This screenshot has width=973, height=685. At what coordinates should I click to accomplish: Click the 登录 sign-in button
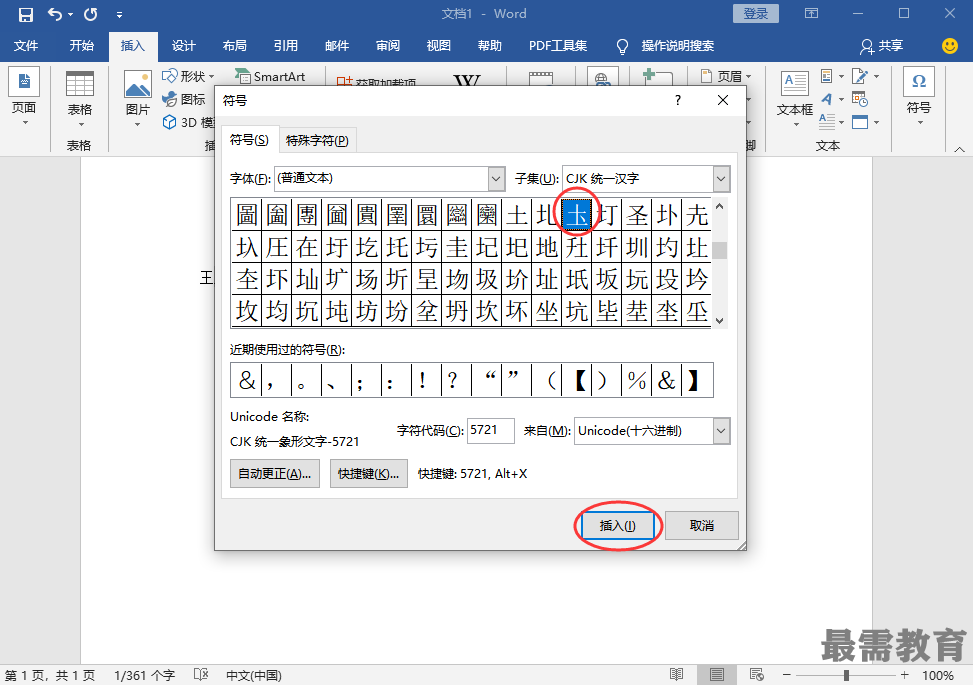pos(755,14)
